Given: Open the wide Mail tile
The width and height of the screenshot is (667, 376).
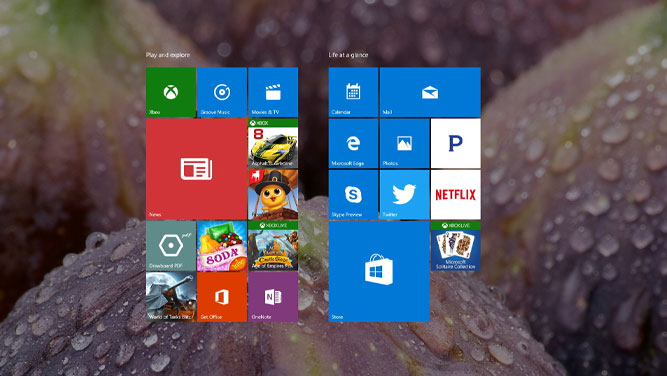Looking at the screenshot, I should pyautogui.click(x=430, y=92).
